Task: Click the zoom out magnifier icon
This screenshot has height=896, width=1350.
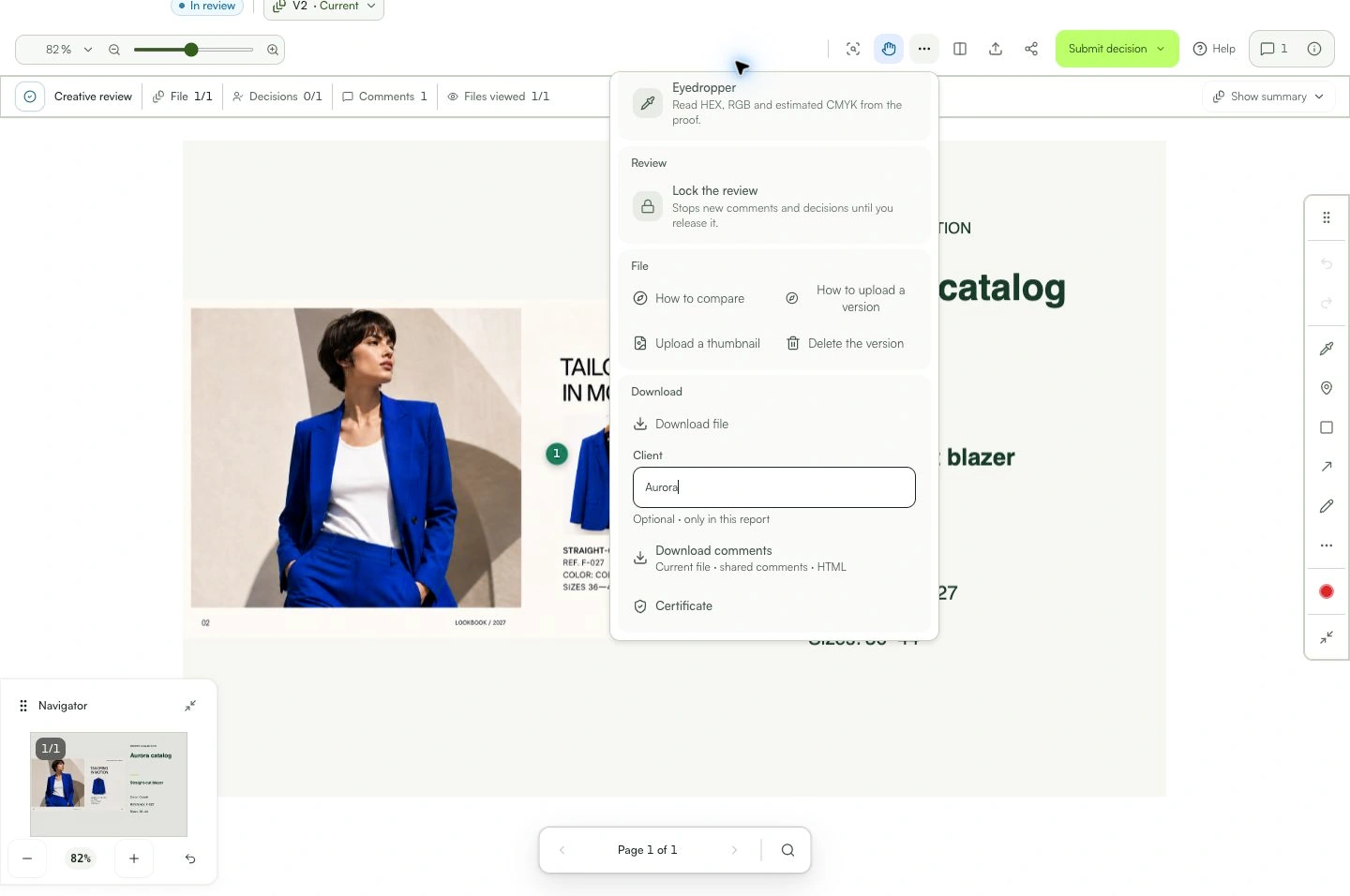Action: (114, 50)
